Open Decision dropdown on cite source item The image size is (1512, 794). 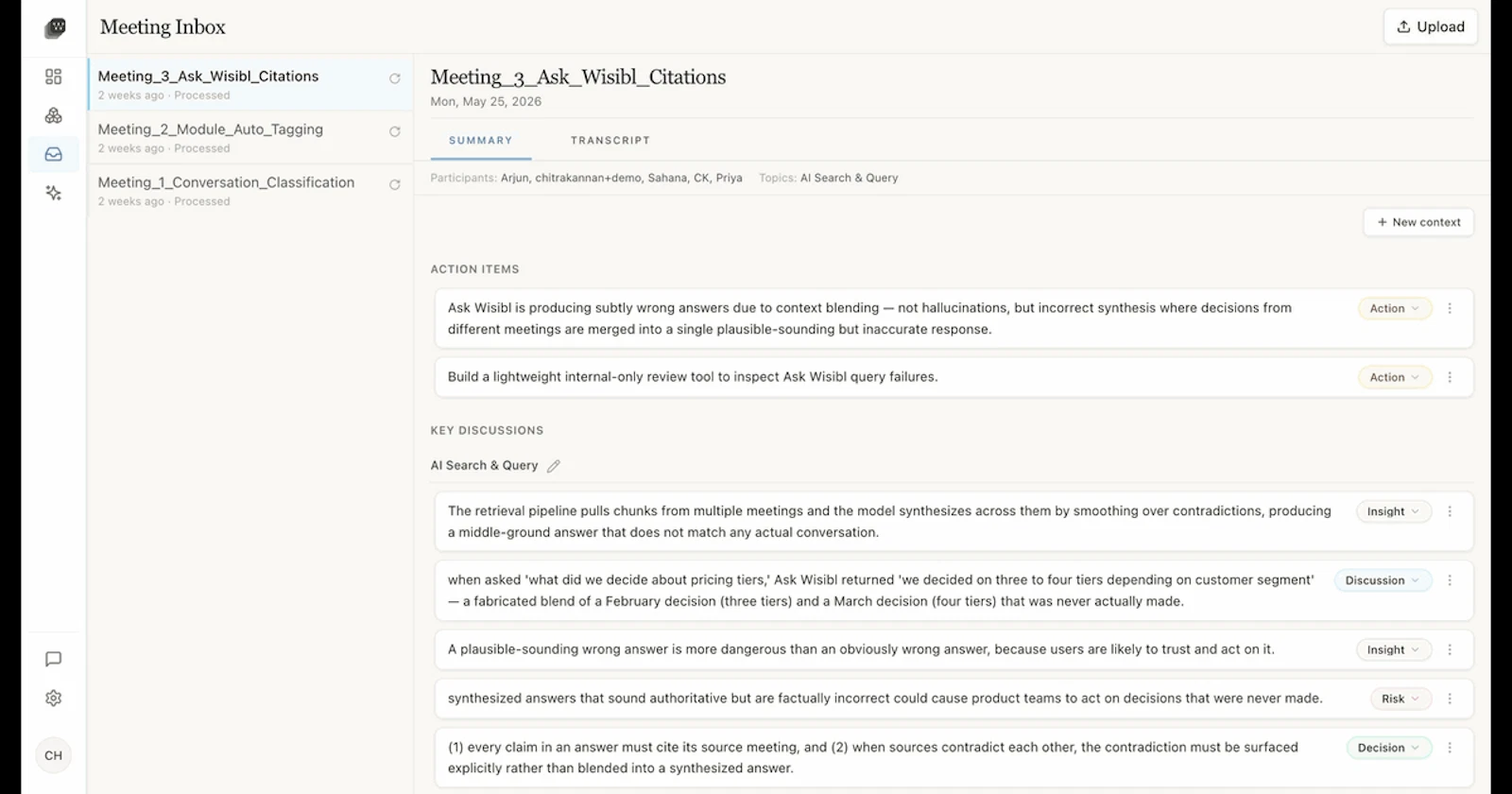1389,748
